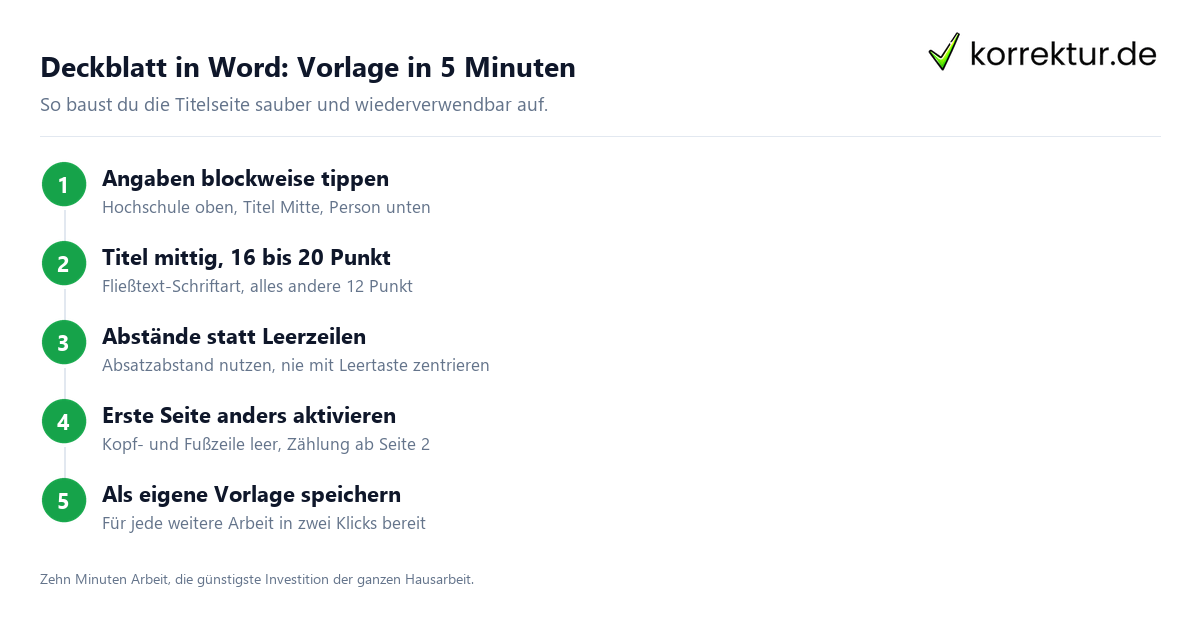Viewport: 1200px width, 630px height.
Task: Click the footer note Zehn Minuten Arbeit
Action: coord(257,579)
